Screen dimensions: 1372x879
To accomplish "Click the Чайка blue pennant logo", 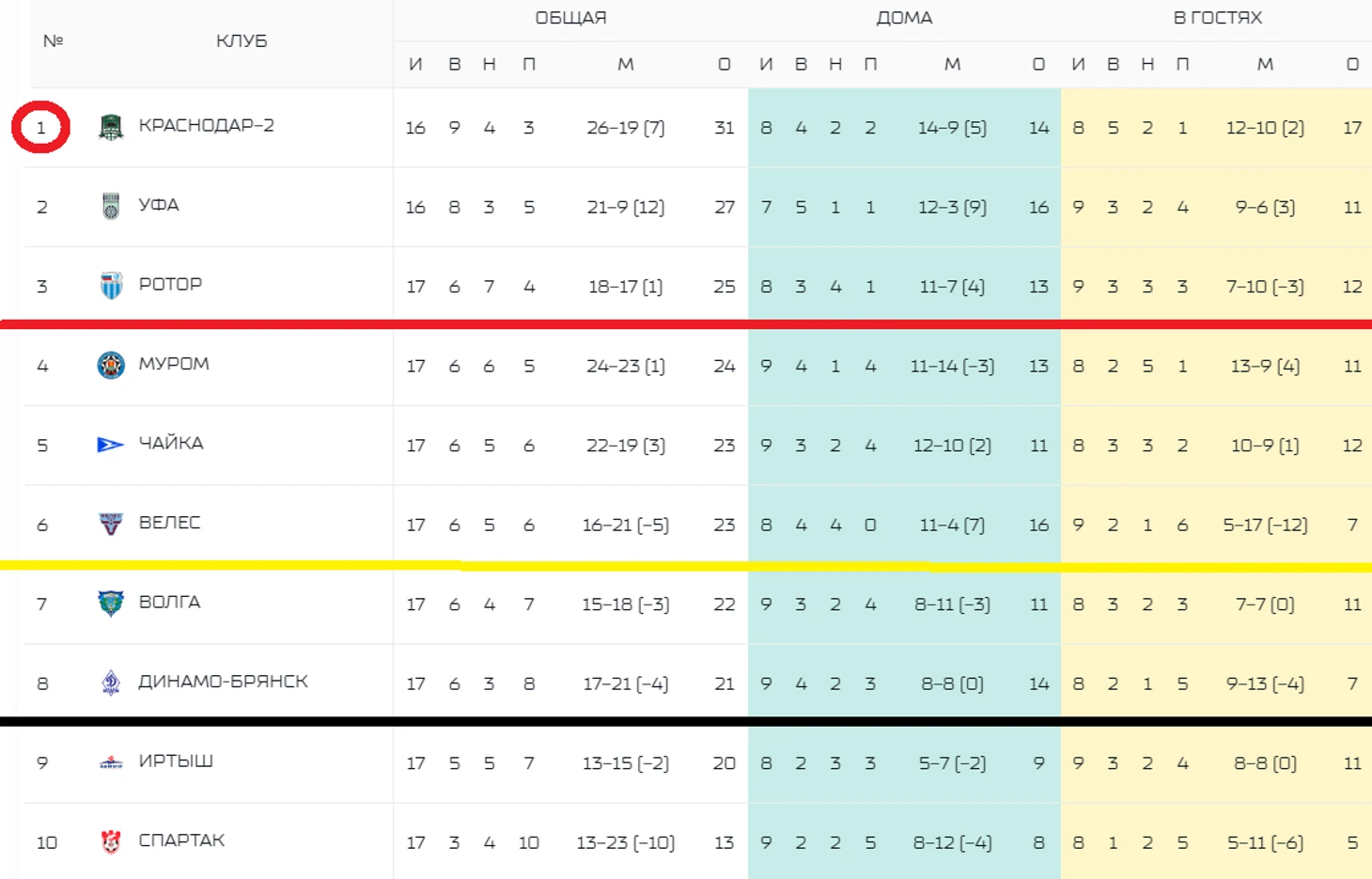I will point(110,444).
